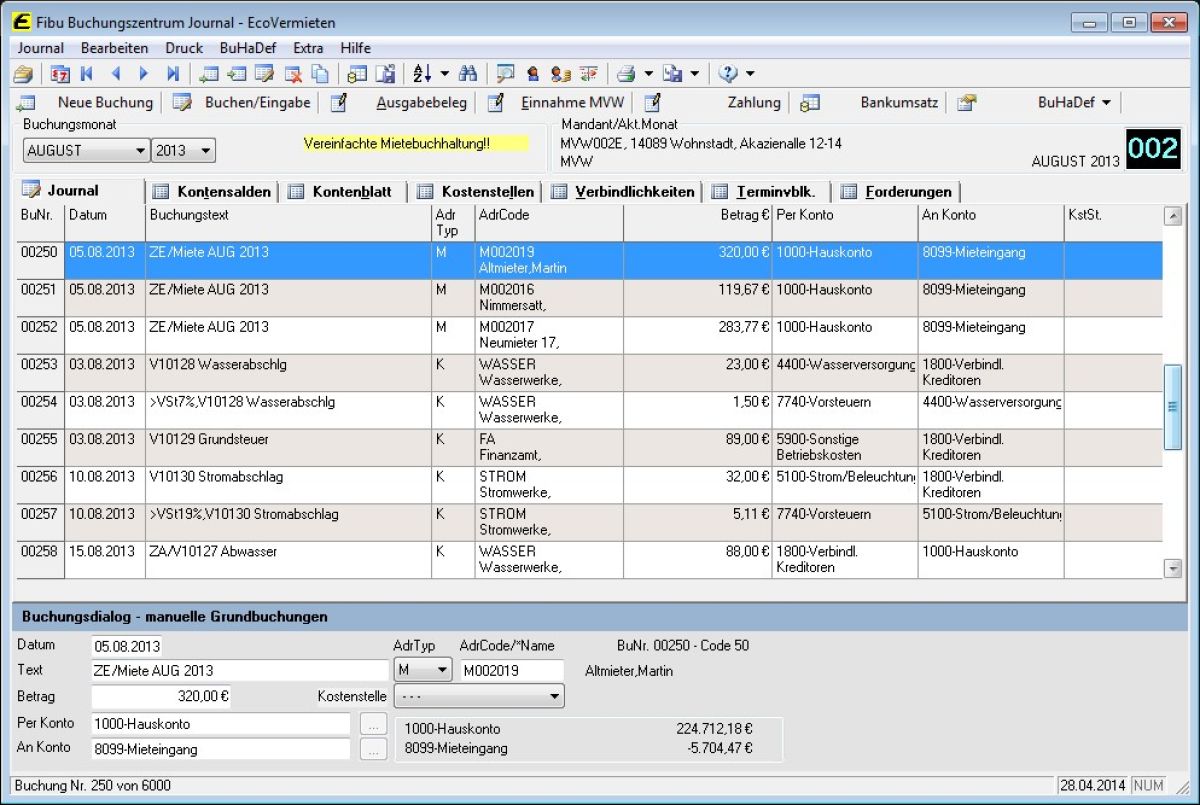Click the single person icon in the toolbar
This screenshot has height=805, width=1200.
click(x=533, y=73)
